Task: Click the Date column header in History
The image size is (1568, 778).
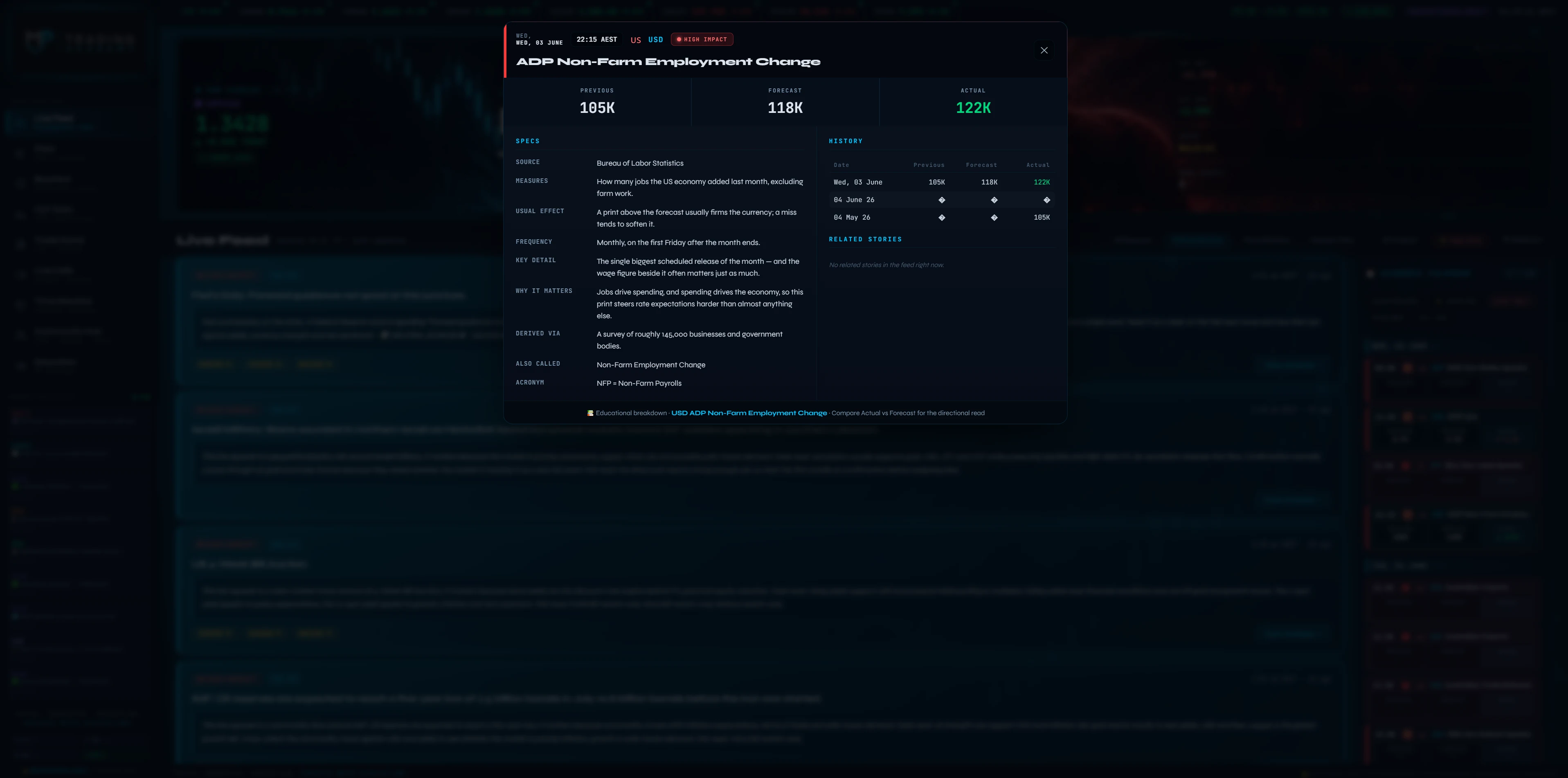Action: click(841, 165)
